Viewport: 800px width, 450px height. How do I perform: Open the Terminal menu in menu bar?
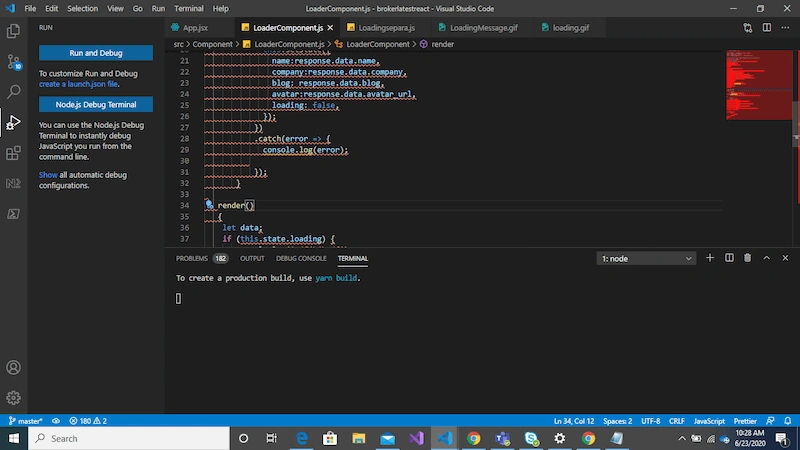[x=189, y=9]
